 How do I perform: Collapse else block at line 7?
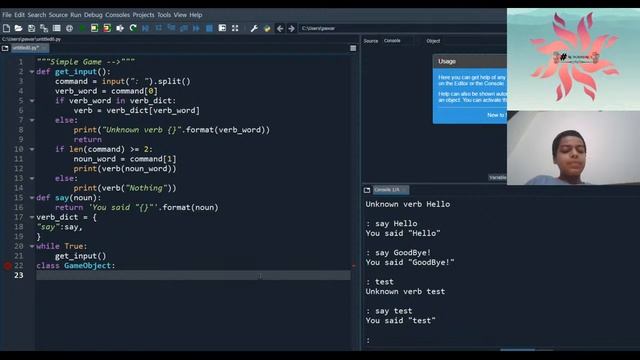(x=32, y=120)
